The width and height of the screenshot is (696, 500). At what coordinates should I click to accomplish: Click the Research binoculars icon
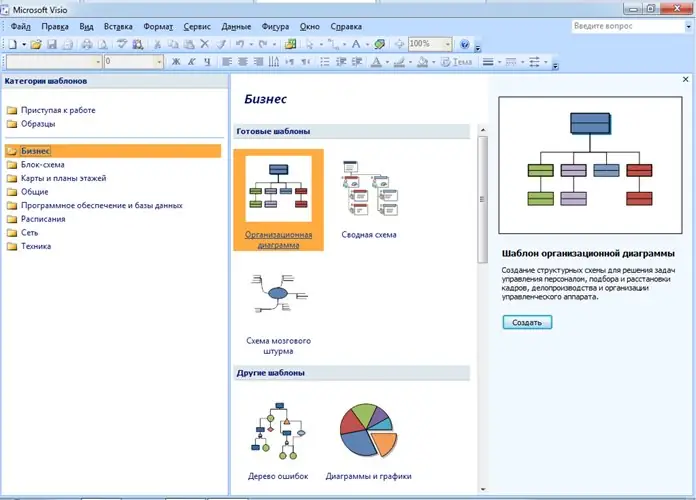coord(138,44)
